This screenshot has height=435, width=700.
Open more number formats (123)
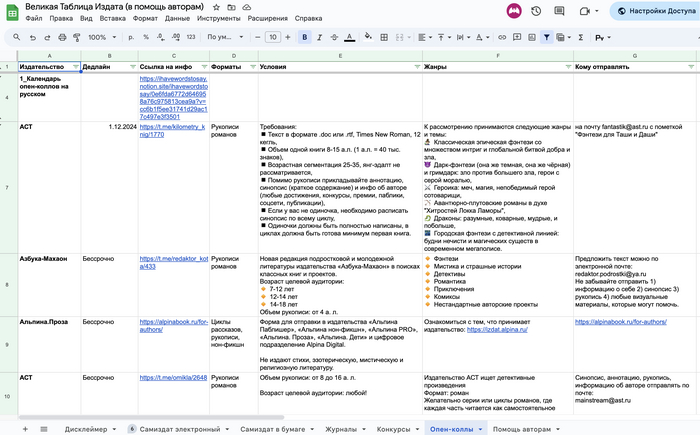pos(191,38)
